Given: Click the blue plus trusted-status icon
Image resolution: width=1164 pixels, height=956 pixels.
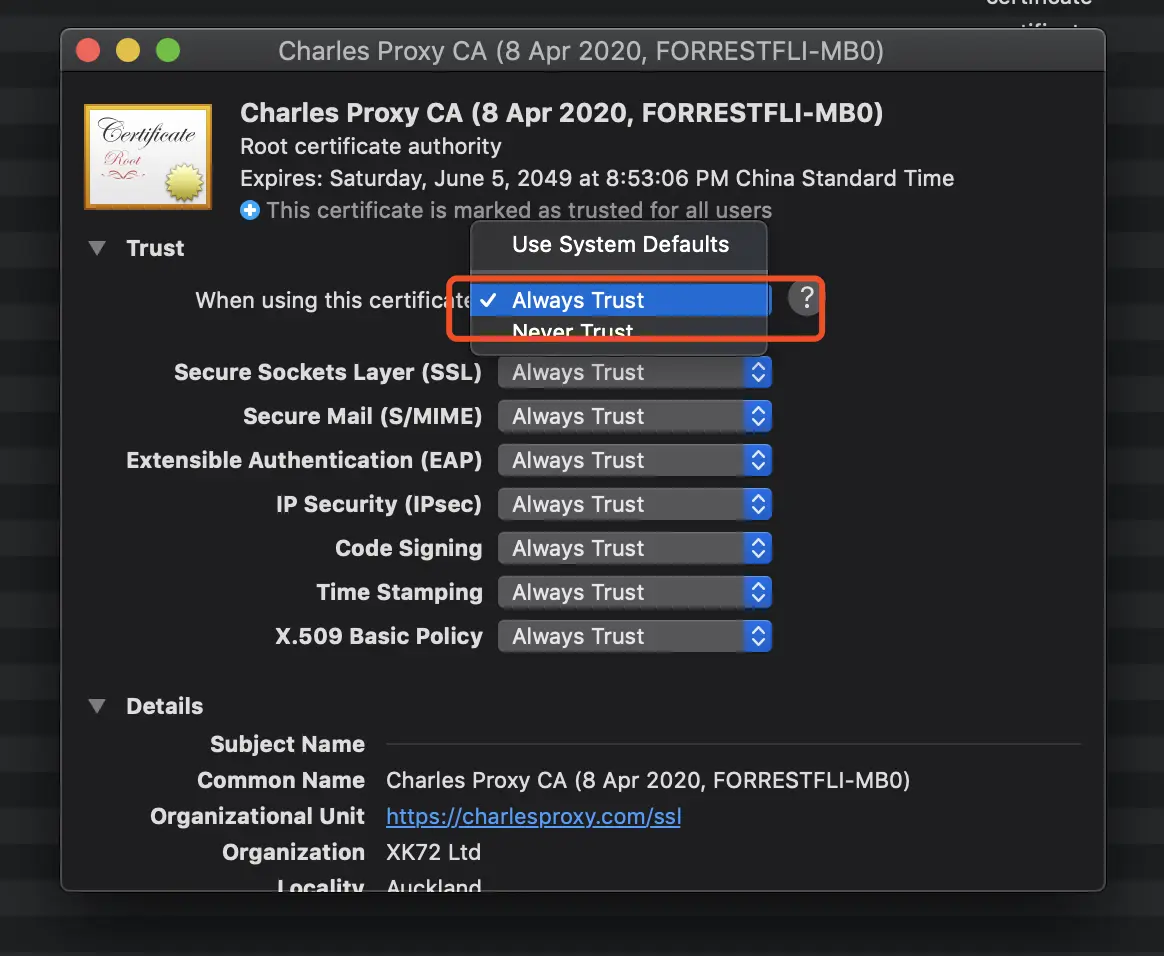Looking at the screenshot, I should tap(250, 211).
